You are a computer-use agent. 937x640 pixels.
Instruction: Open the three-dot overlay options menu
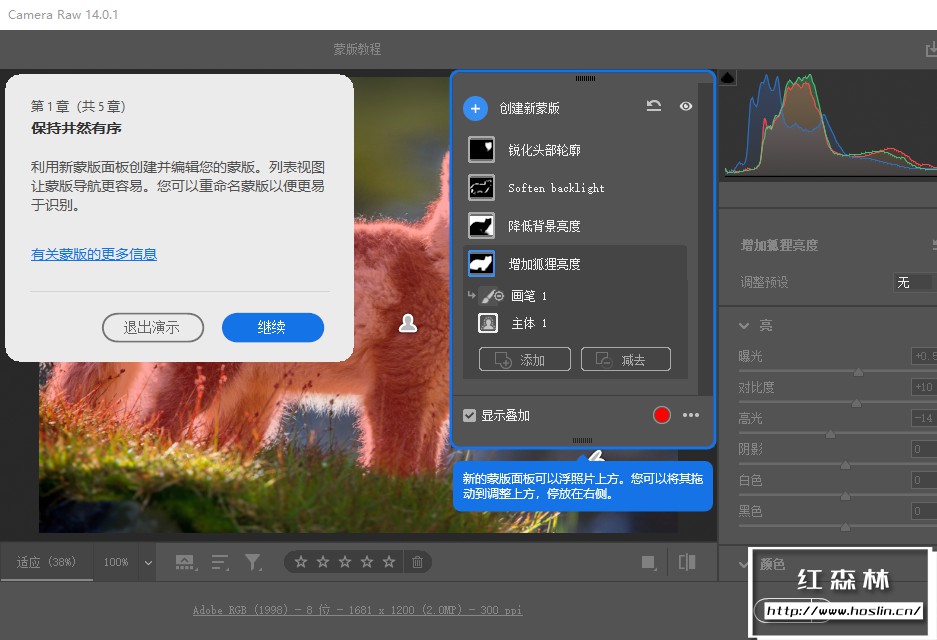click(x=691, y=415)
